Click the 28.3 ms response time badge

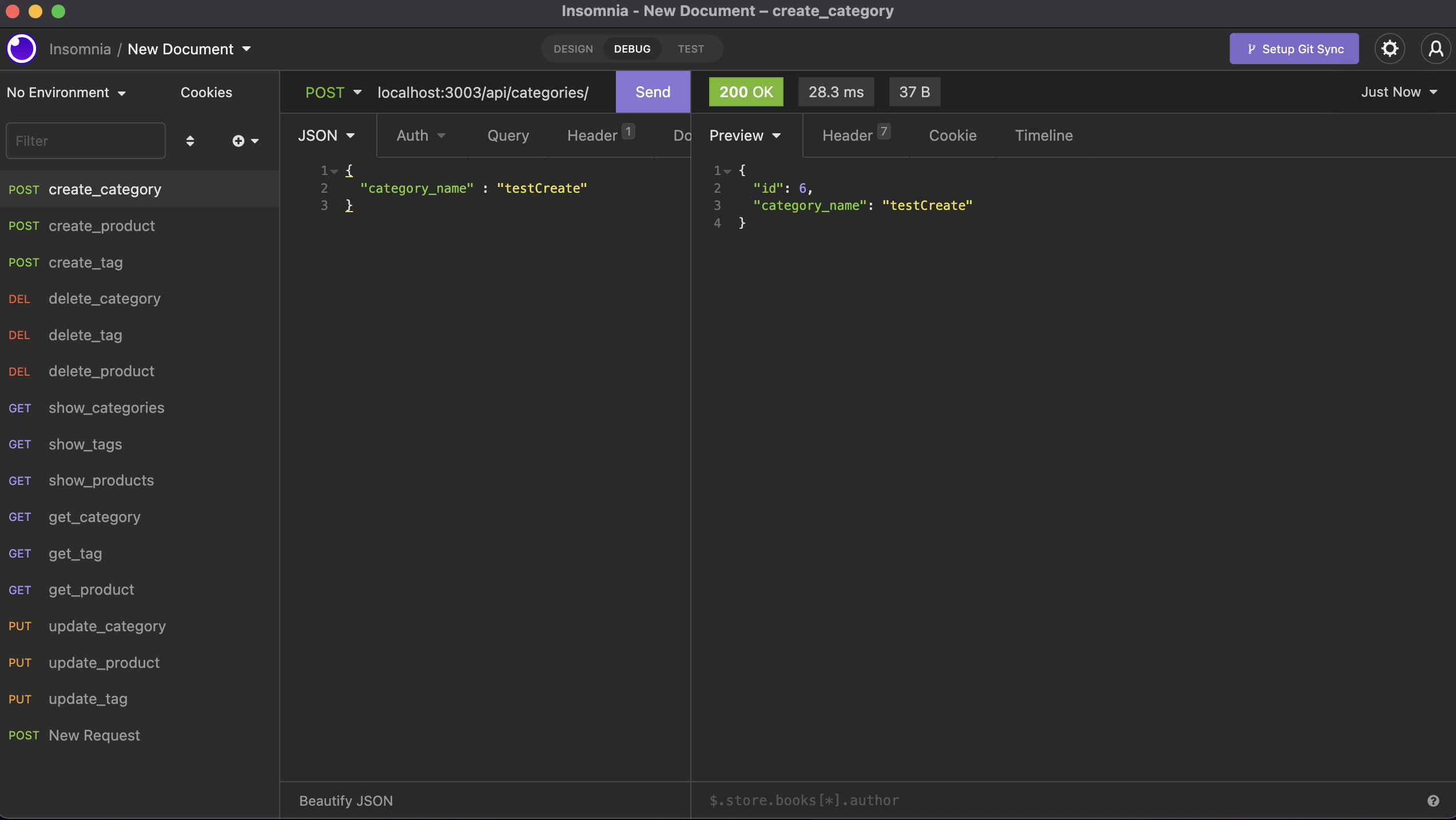836,92
